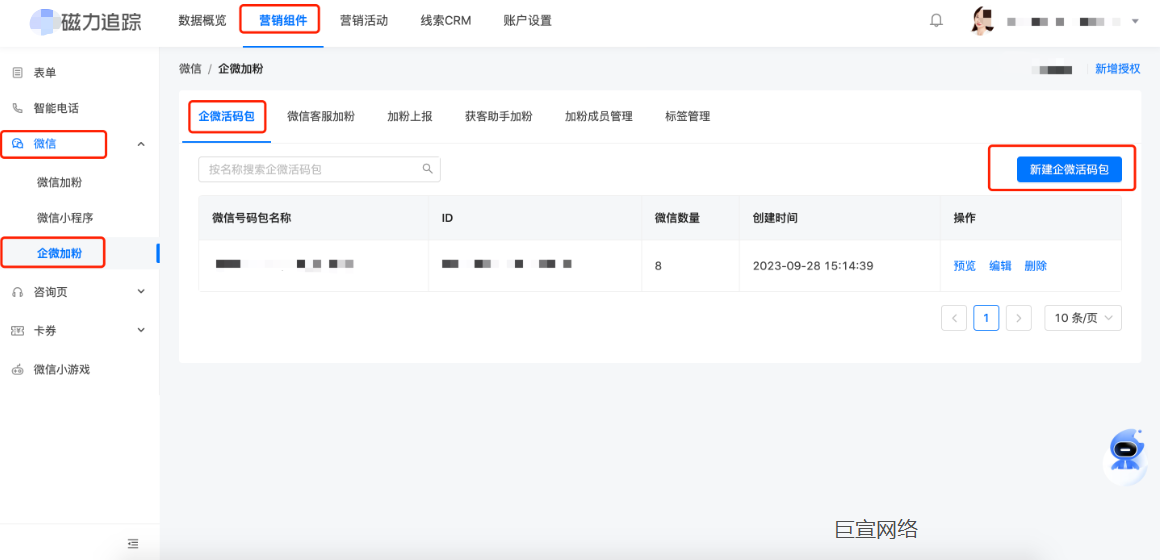
Task: Collapse the sidebar with bottom icon
Action: coord(133,544)
